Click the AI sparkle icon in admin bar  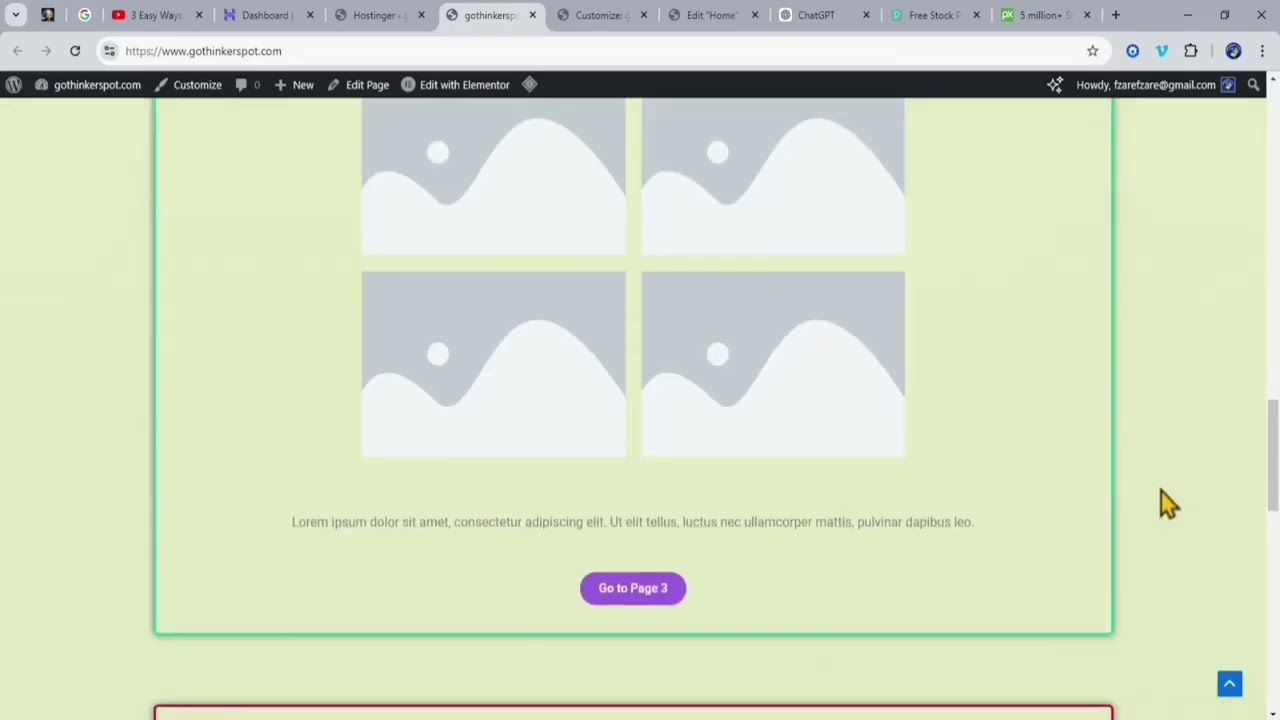1055,85
